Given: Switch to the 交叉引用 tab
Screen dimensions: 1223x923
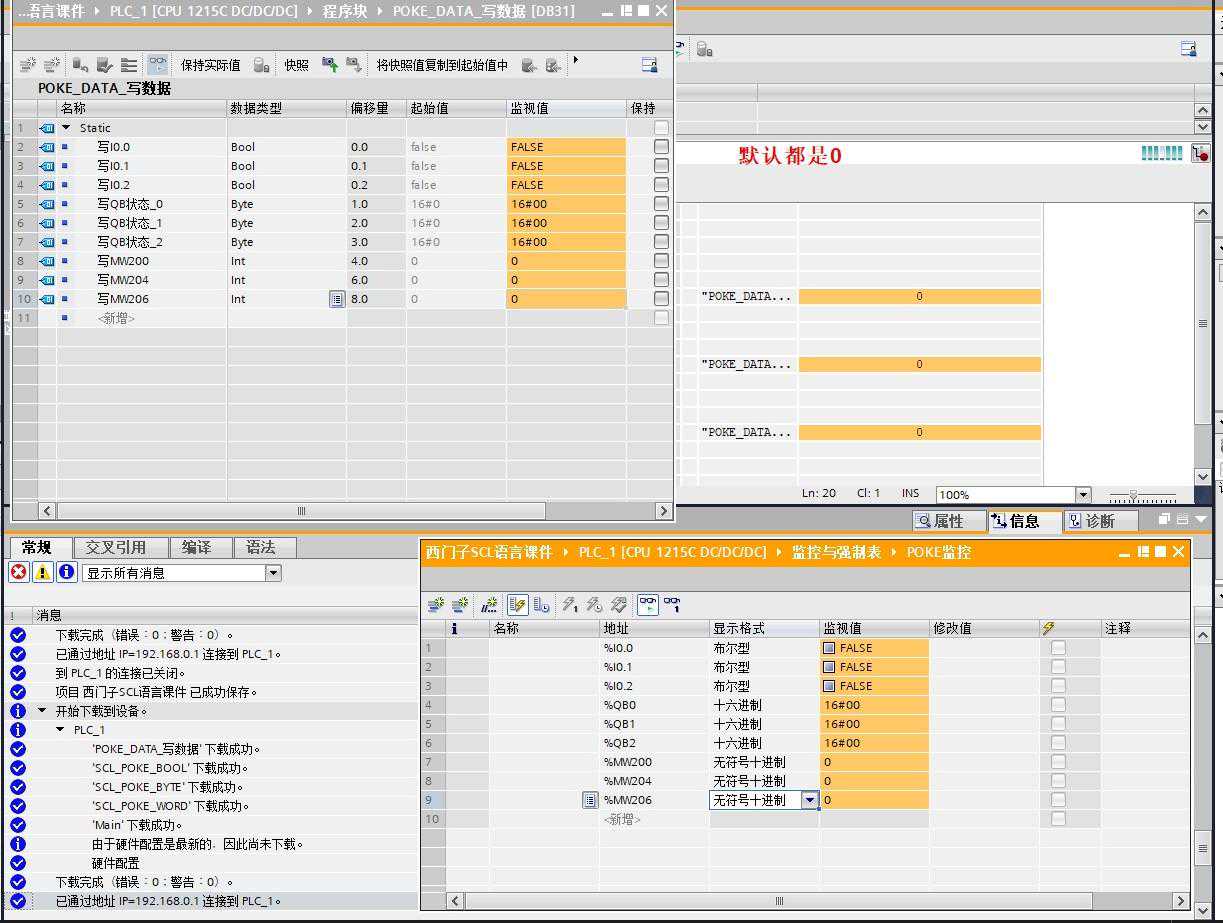Looking at the screenshot, I should tap(115, 547).
